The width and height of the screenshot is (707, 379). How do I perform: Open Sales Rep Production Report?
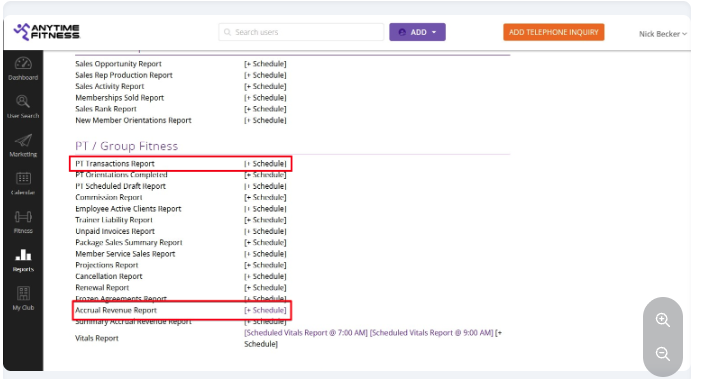click(124, 75)
